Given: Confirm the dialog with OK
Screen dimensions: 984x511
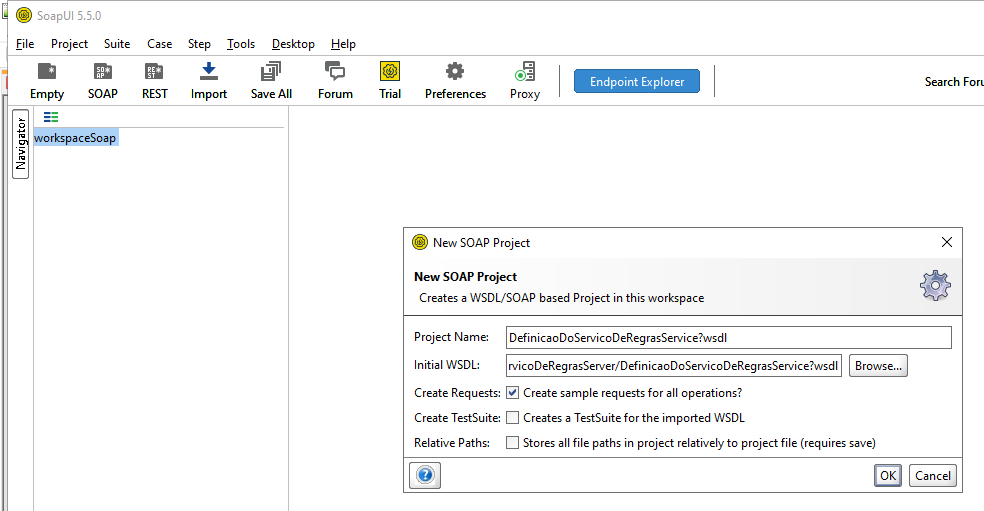Looking at the screenshot, I should click(888, 476).
